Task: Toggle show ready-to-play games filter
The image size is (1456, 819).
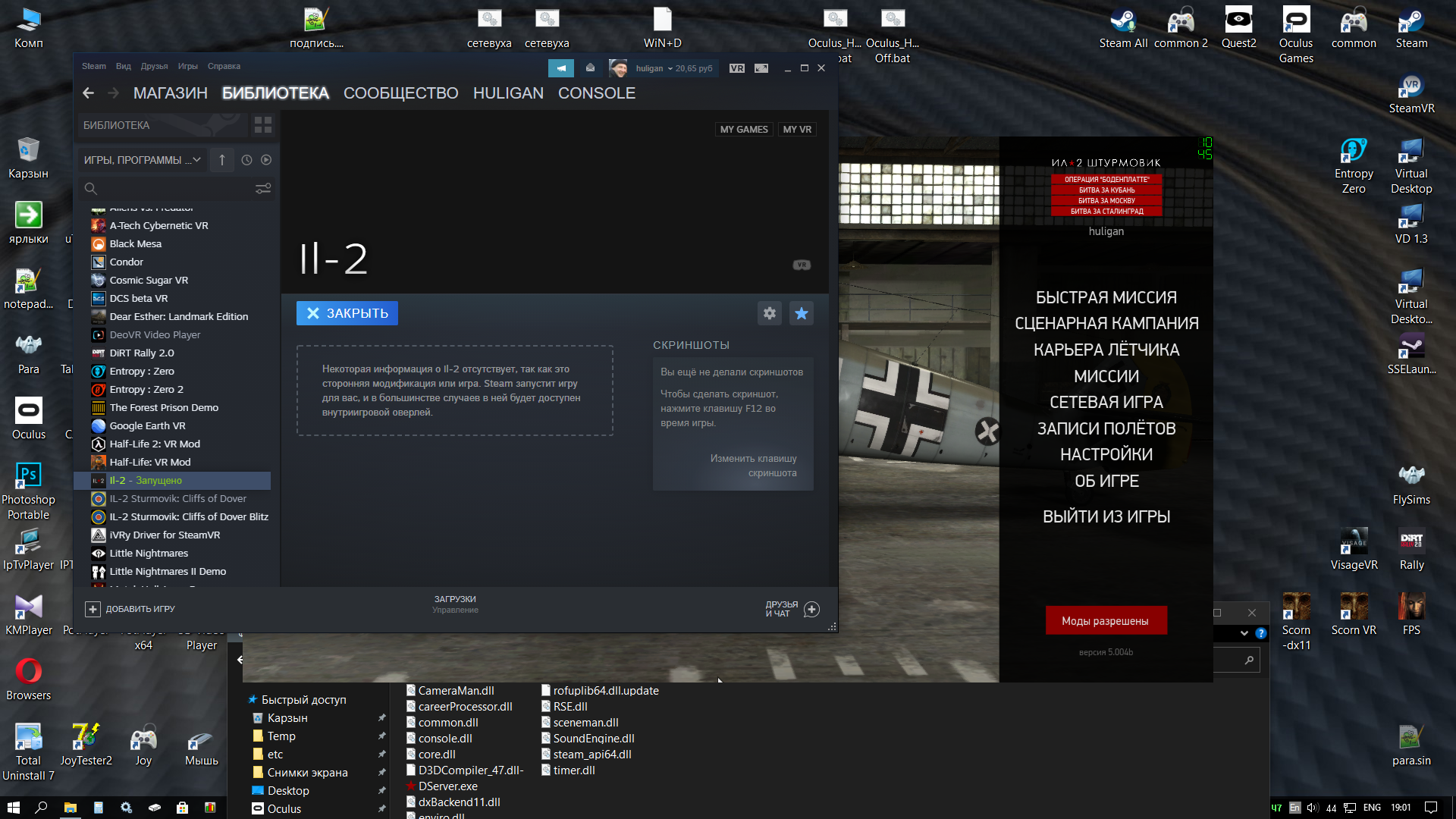Action: [266, 160]
